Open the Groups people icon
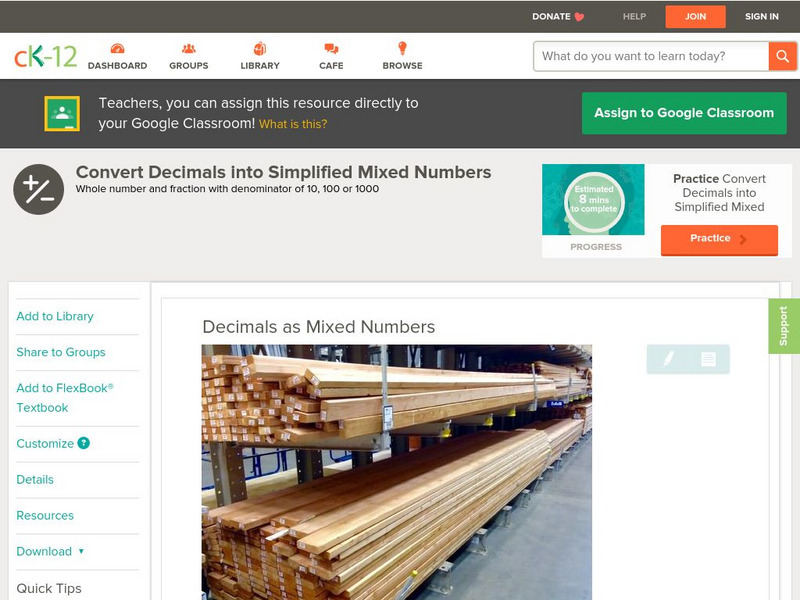This screenshot has height=600, width=800. coord(189,48)
